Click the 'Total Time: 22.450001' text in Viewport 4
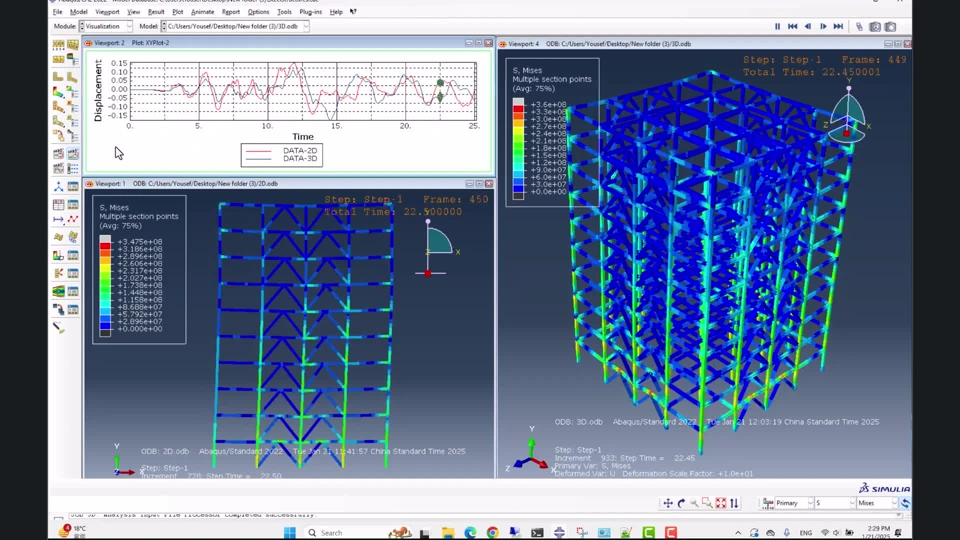The image size is (960, 540). pos(812,72)
